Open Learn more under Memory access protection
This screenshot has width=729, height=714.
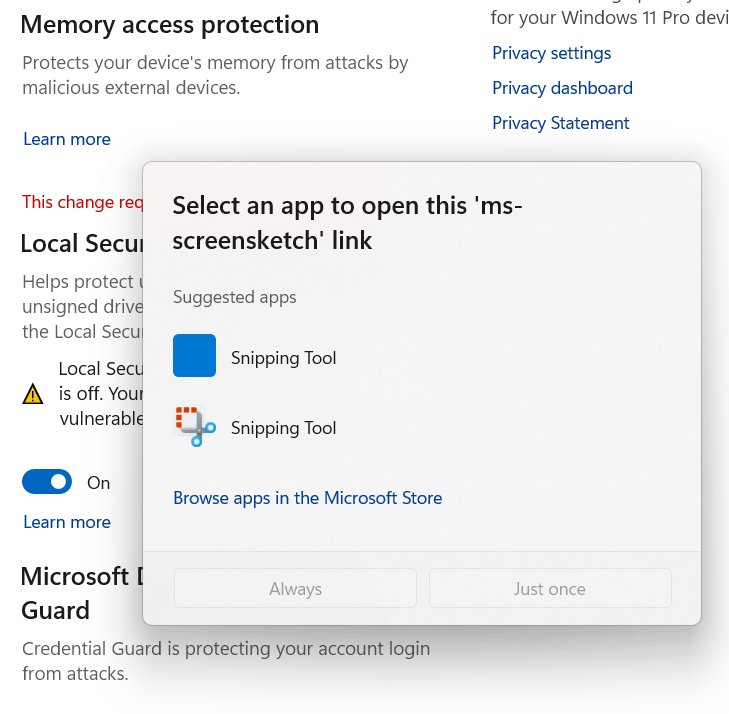click(x=67, y=139)
